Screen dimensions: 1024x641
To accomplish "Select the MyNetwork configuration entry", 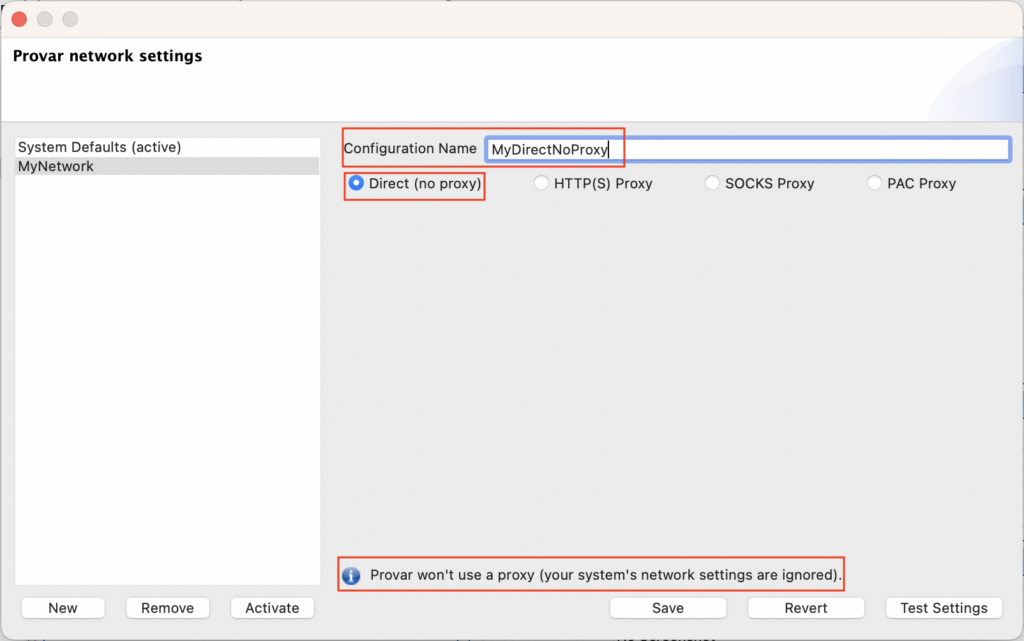I will (x=167, y=166).
